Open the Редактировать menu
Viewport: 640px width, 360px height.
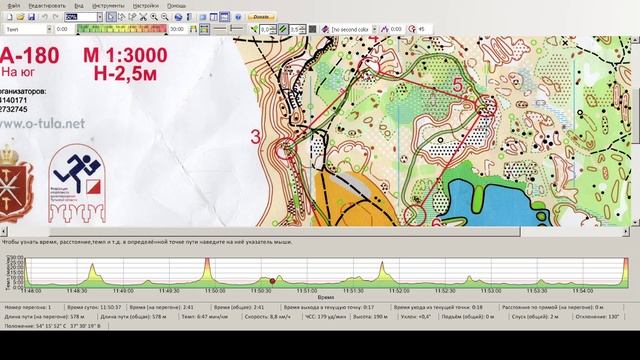tap(47, 6)
